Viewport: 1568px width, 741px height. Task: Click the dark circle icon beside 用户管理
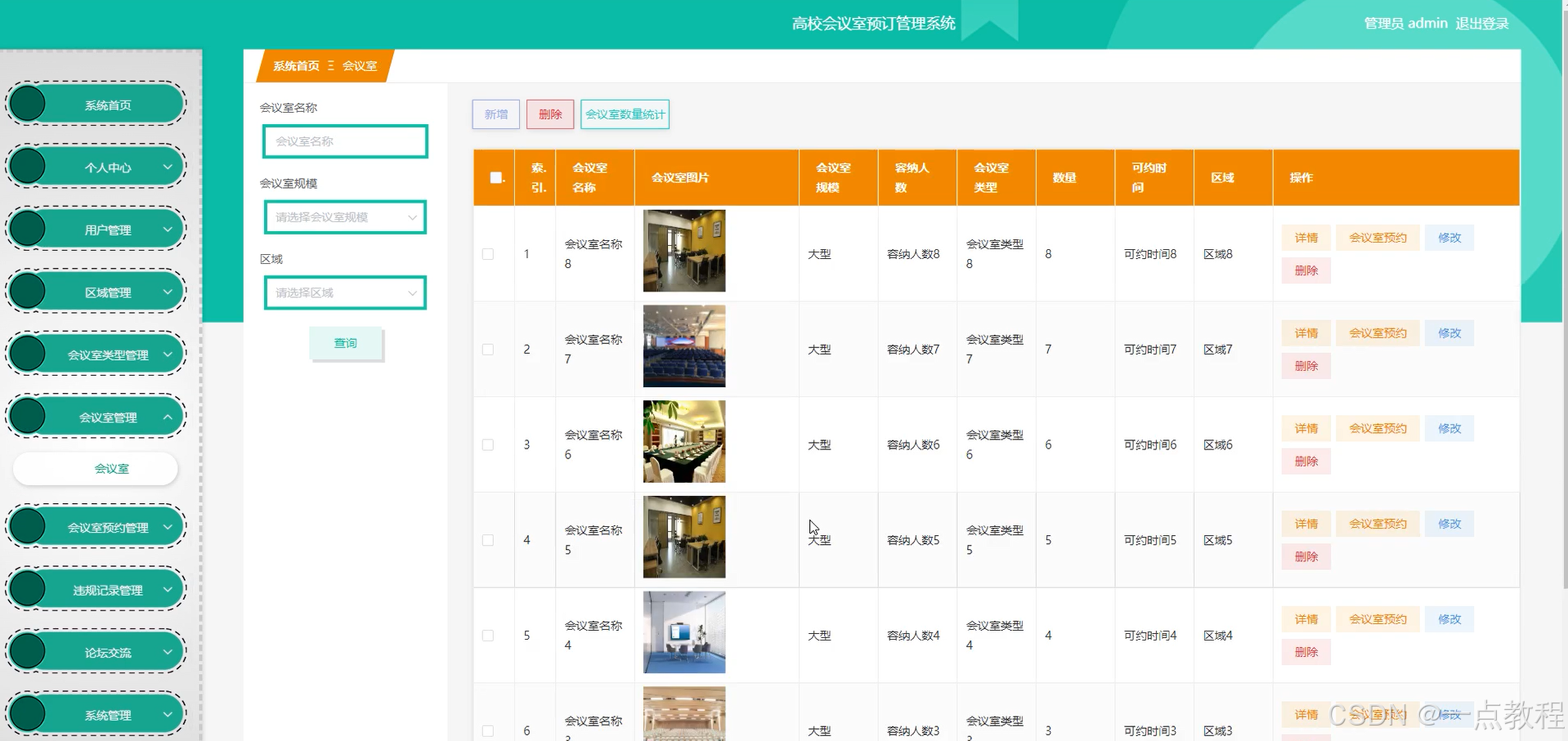[x=29, y=229]
